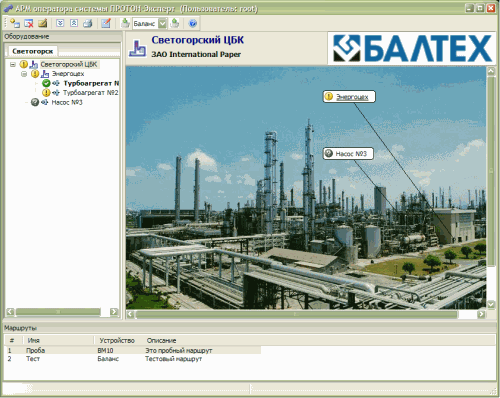Select Насос №3 in equipment tree
Image resolution: width=500 pixels, height=398 pixels.
67,102
